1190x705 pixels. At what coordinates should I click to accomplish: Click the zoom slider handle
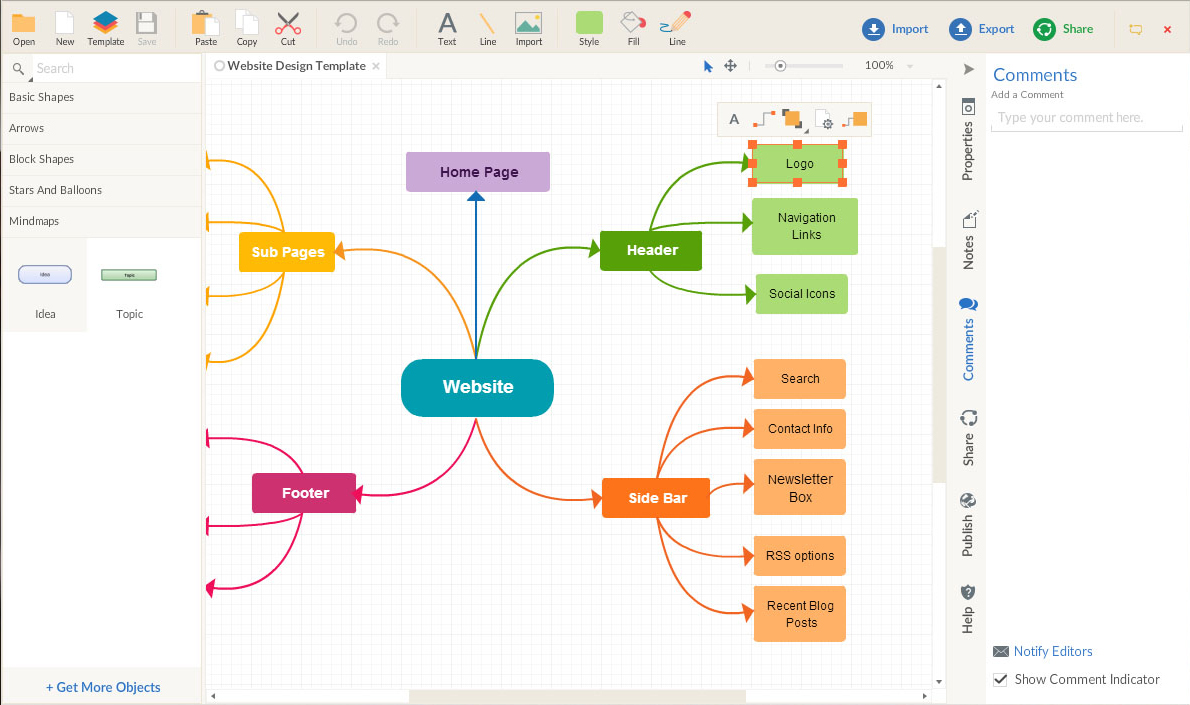pos(780,66)
